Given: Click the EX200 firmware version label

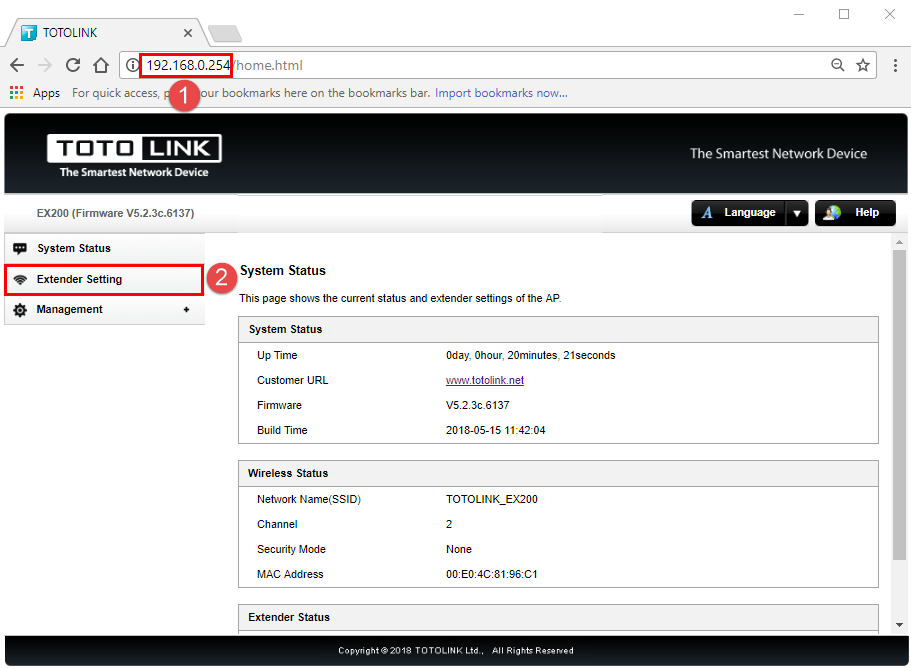Looking at the screenshot, I should coord(116,213).
